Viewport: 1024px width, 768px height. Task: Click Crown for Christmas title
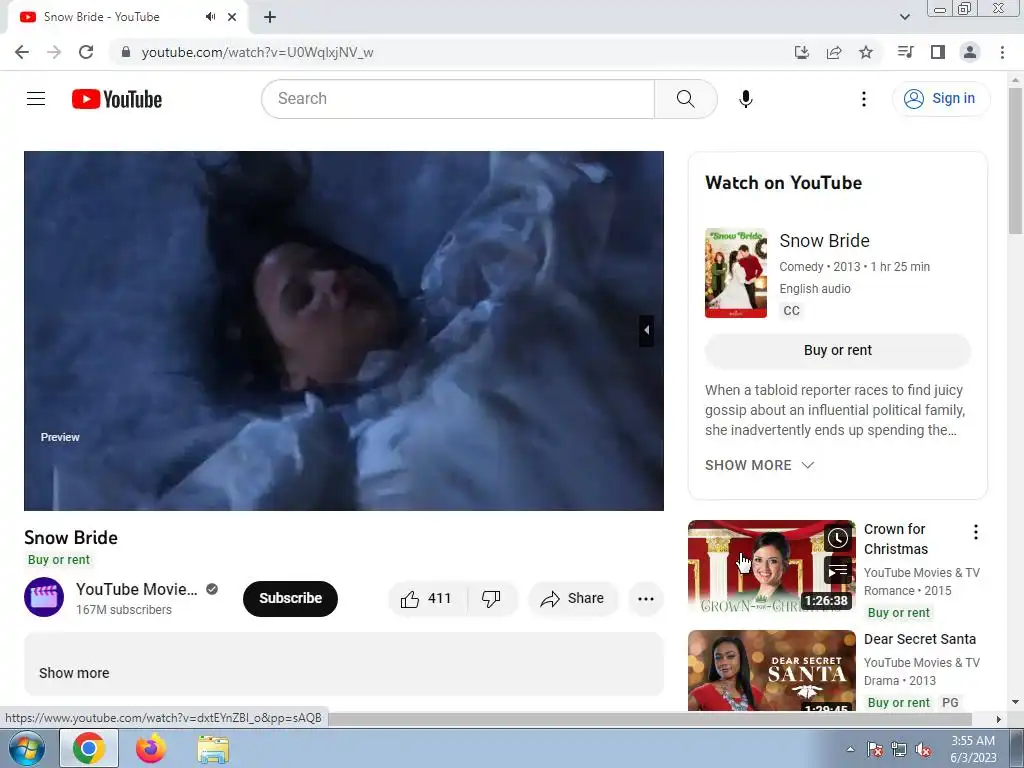(895, 539)
